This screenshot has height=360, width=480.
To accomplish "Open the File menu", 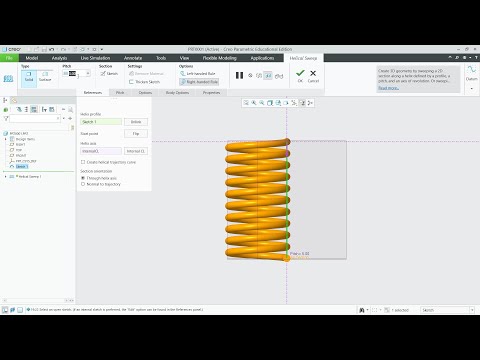I will (9, 58).
